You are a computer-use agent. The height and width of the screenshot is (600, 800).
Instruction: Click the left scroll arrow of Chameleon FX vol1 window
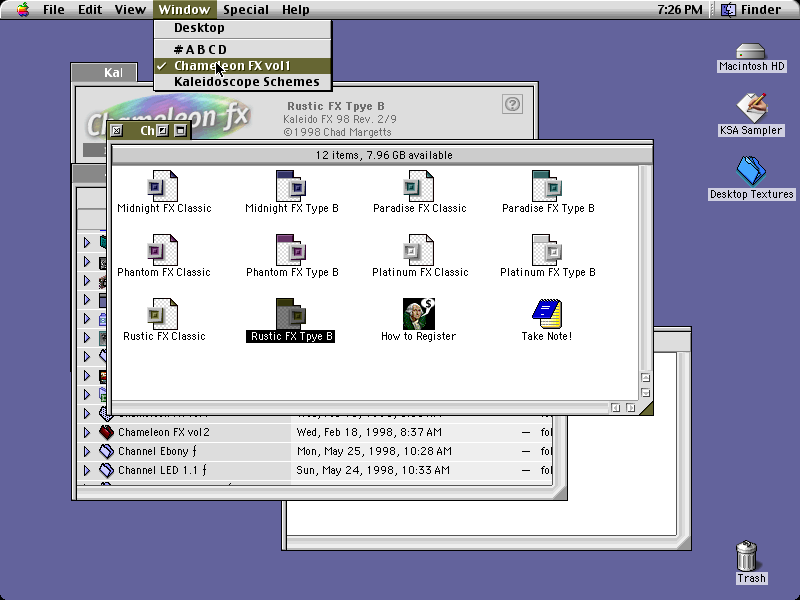[x=616, y=408]
